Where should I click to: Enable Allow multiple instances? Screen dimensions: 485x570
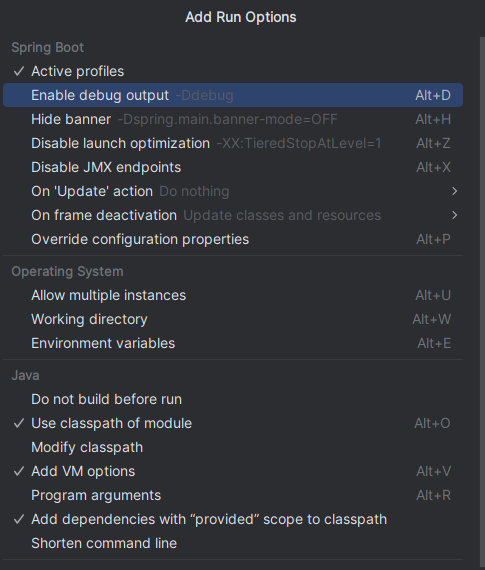(x=233, y=295)
